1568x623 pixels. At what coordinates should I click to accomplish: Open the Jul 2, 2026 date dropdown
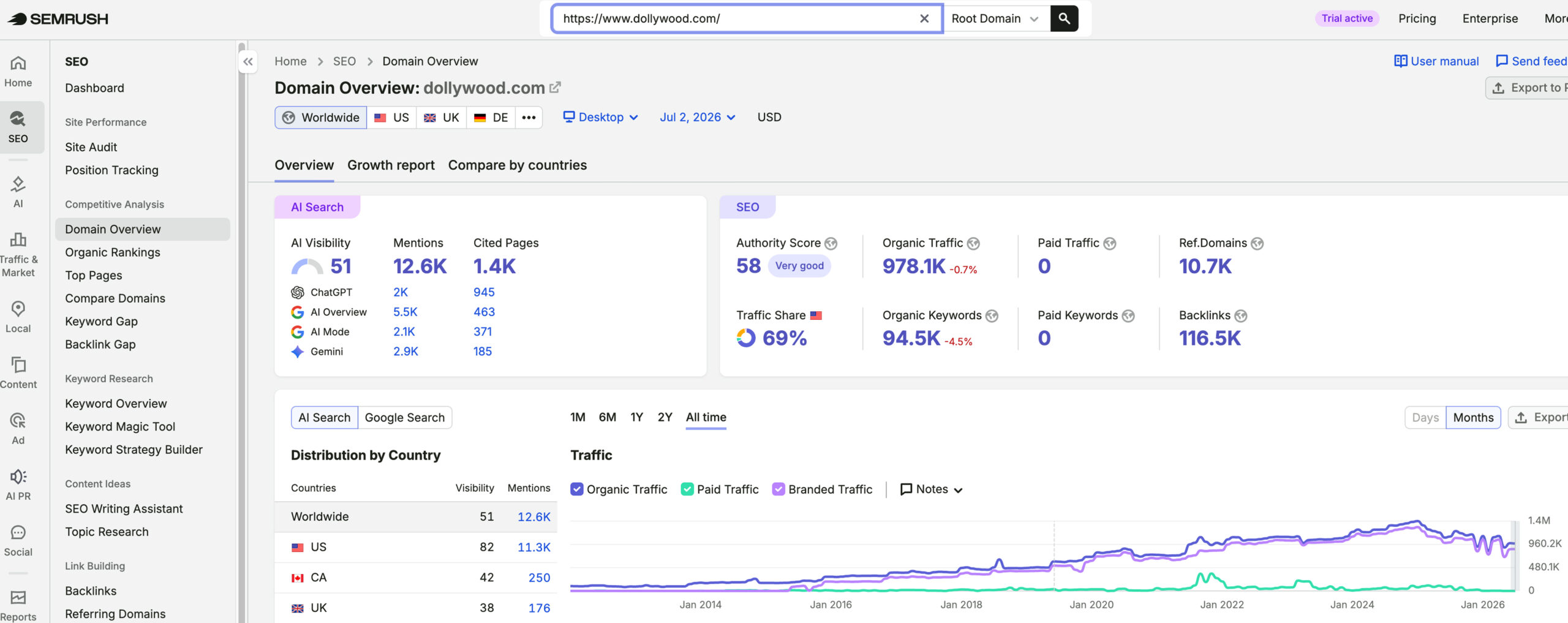698,117
